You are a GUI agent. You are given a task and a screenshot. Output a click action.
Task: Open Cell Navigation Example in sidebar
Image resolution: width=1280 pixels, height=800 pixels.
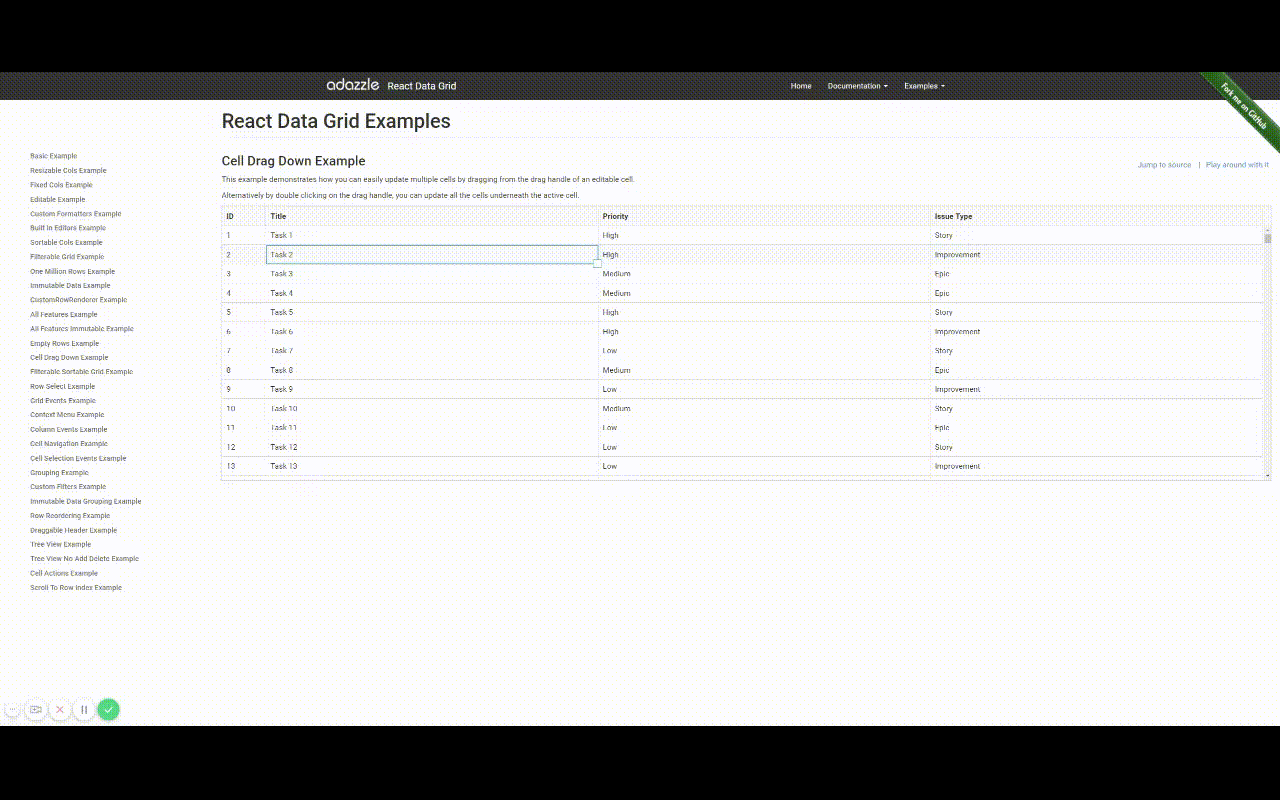[69, 444]
